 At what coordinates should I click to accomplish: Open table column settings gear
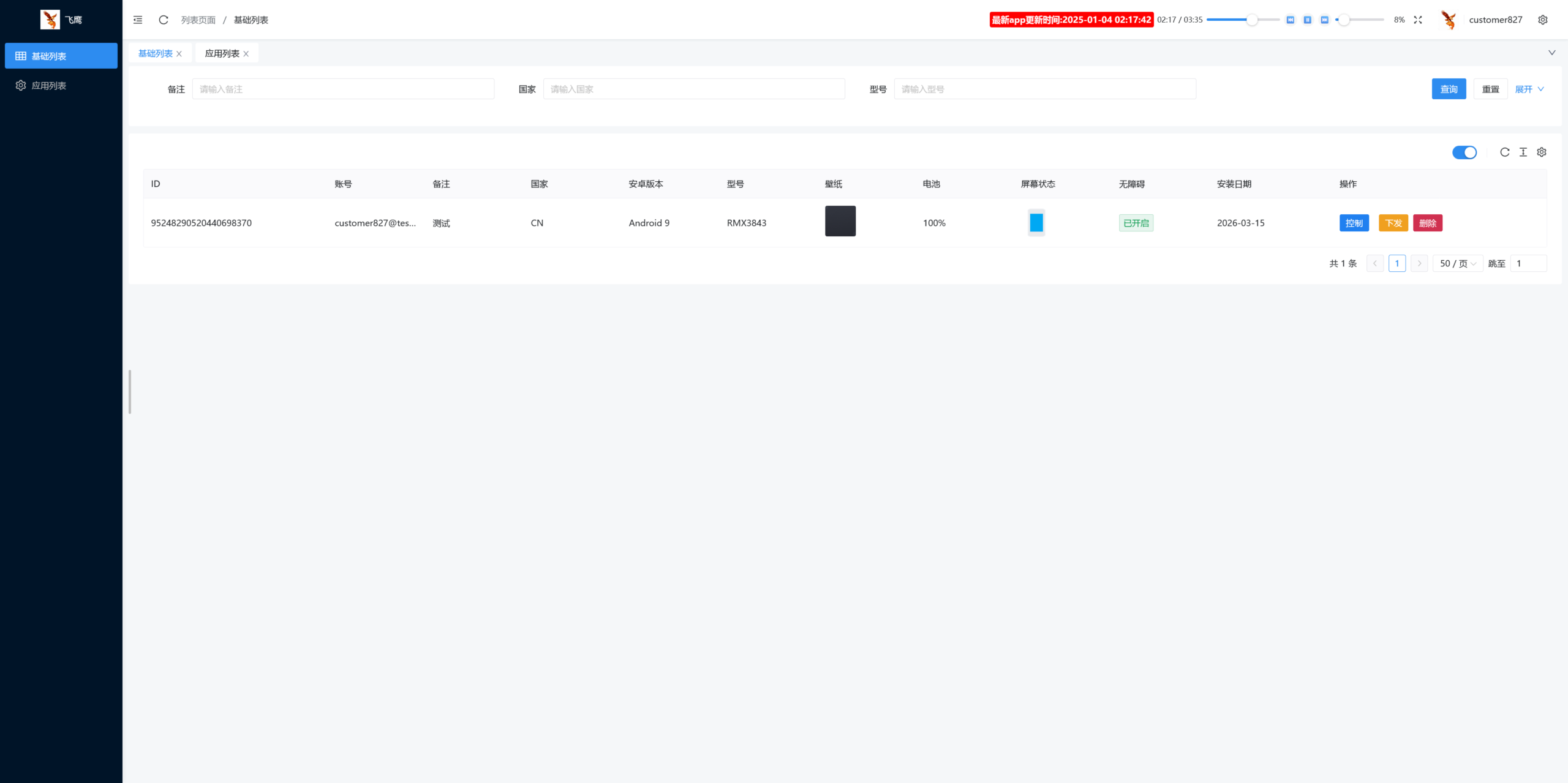(x=1541, y=152)
